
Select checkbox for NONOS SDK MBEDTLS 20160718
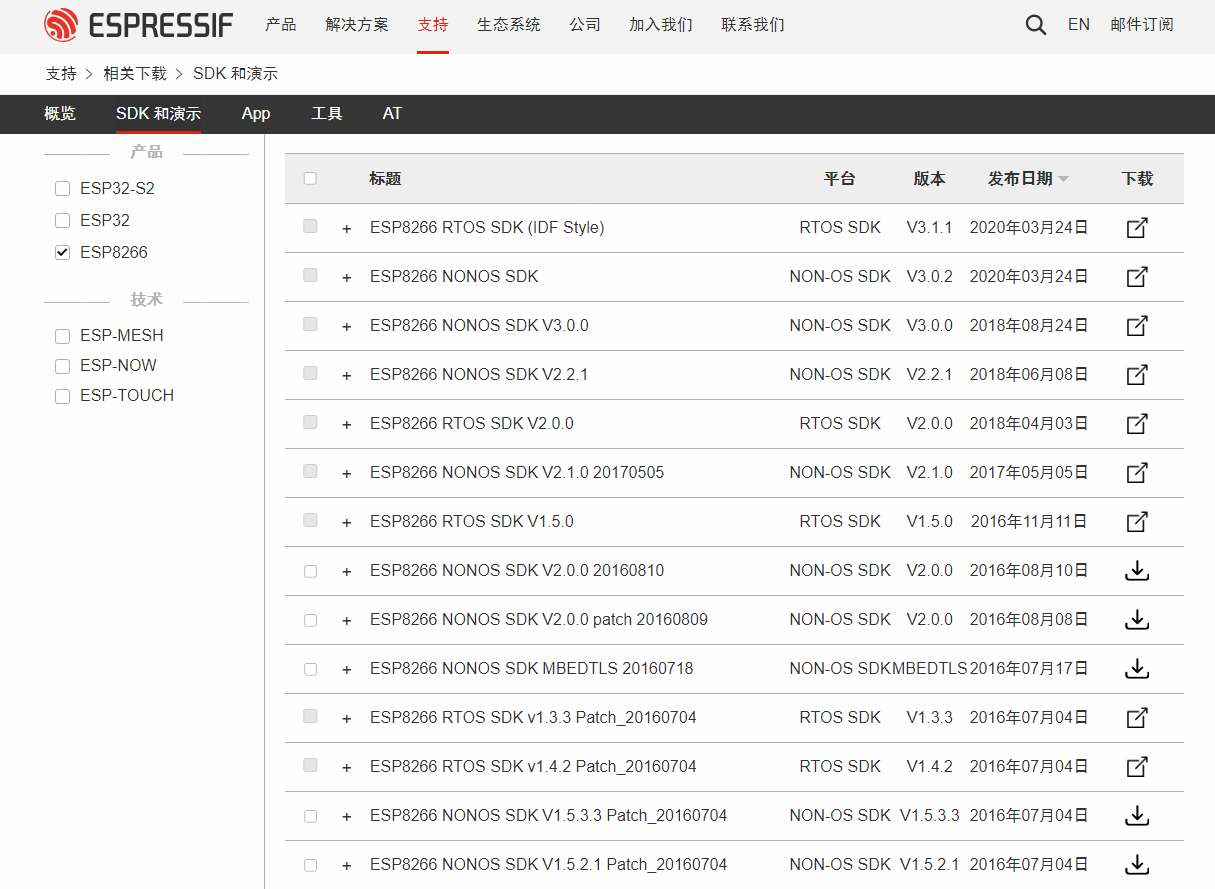[310, 669]
